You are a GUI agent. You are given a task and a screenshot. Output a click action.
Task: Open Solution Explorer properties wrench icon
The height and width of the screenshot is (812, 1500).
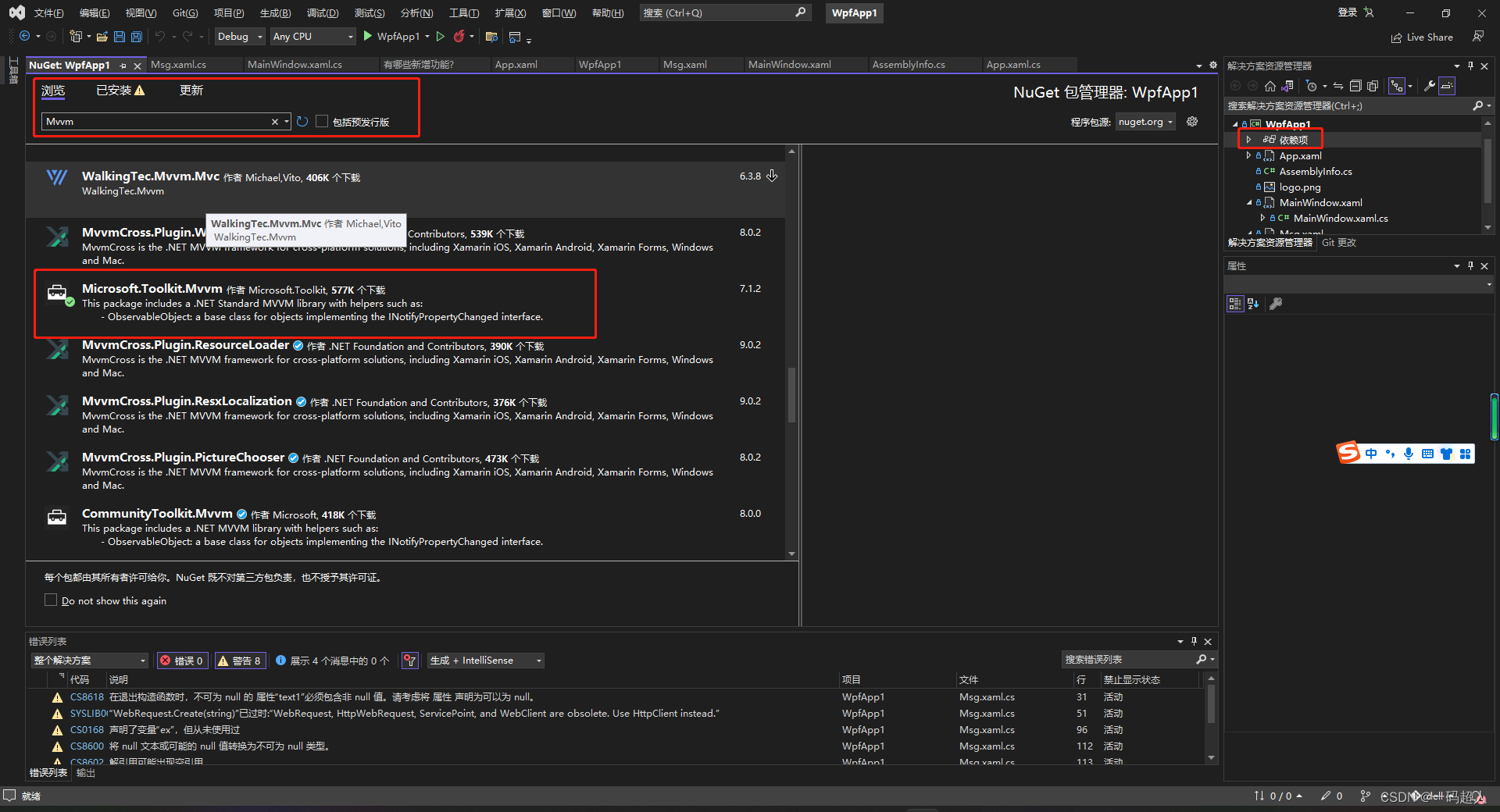click(x=1430, y=86)
